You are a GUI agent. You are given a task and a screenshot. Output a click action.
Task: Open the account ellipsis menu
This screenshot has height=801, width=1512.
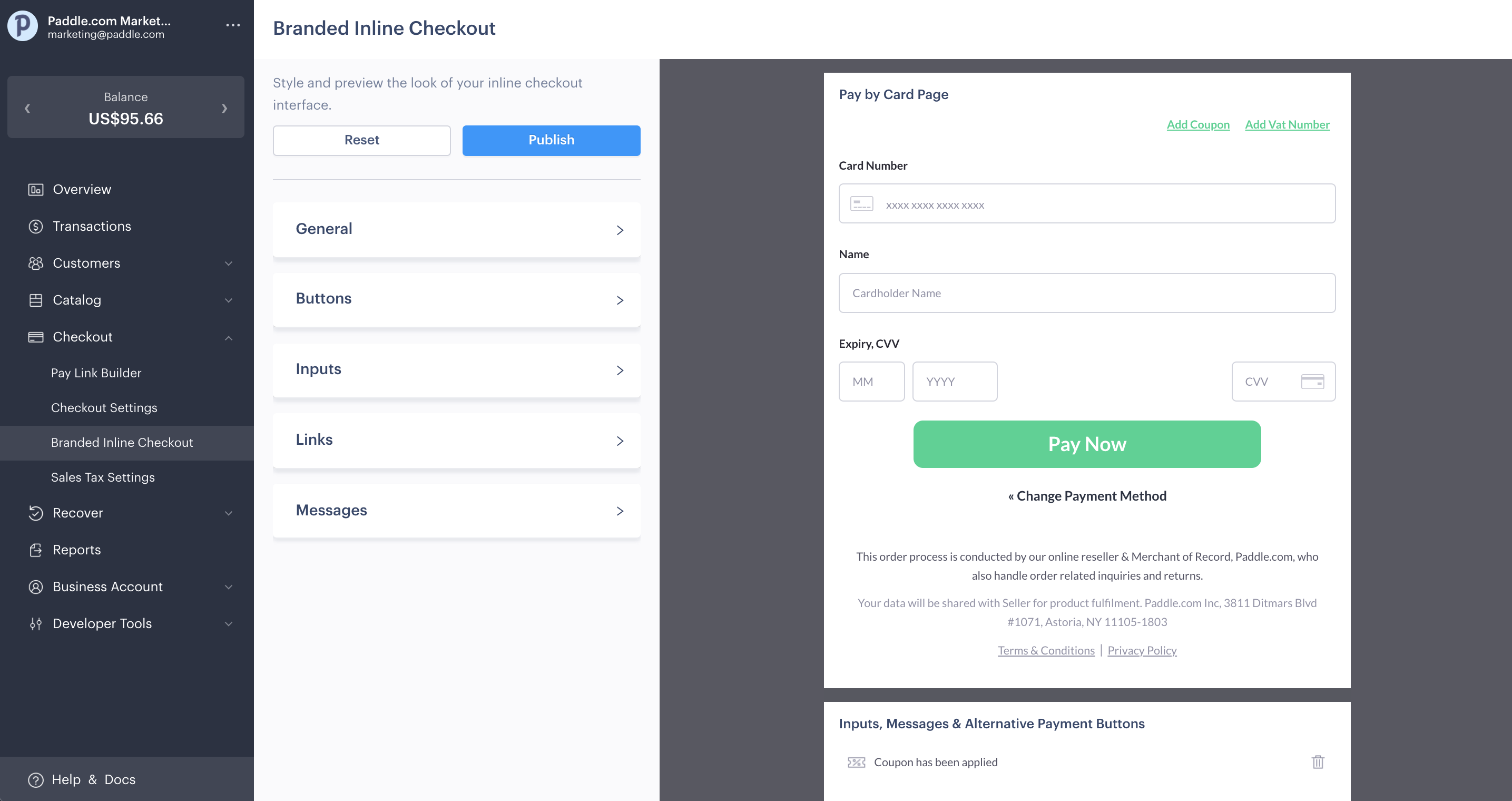[233, 25]
